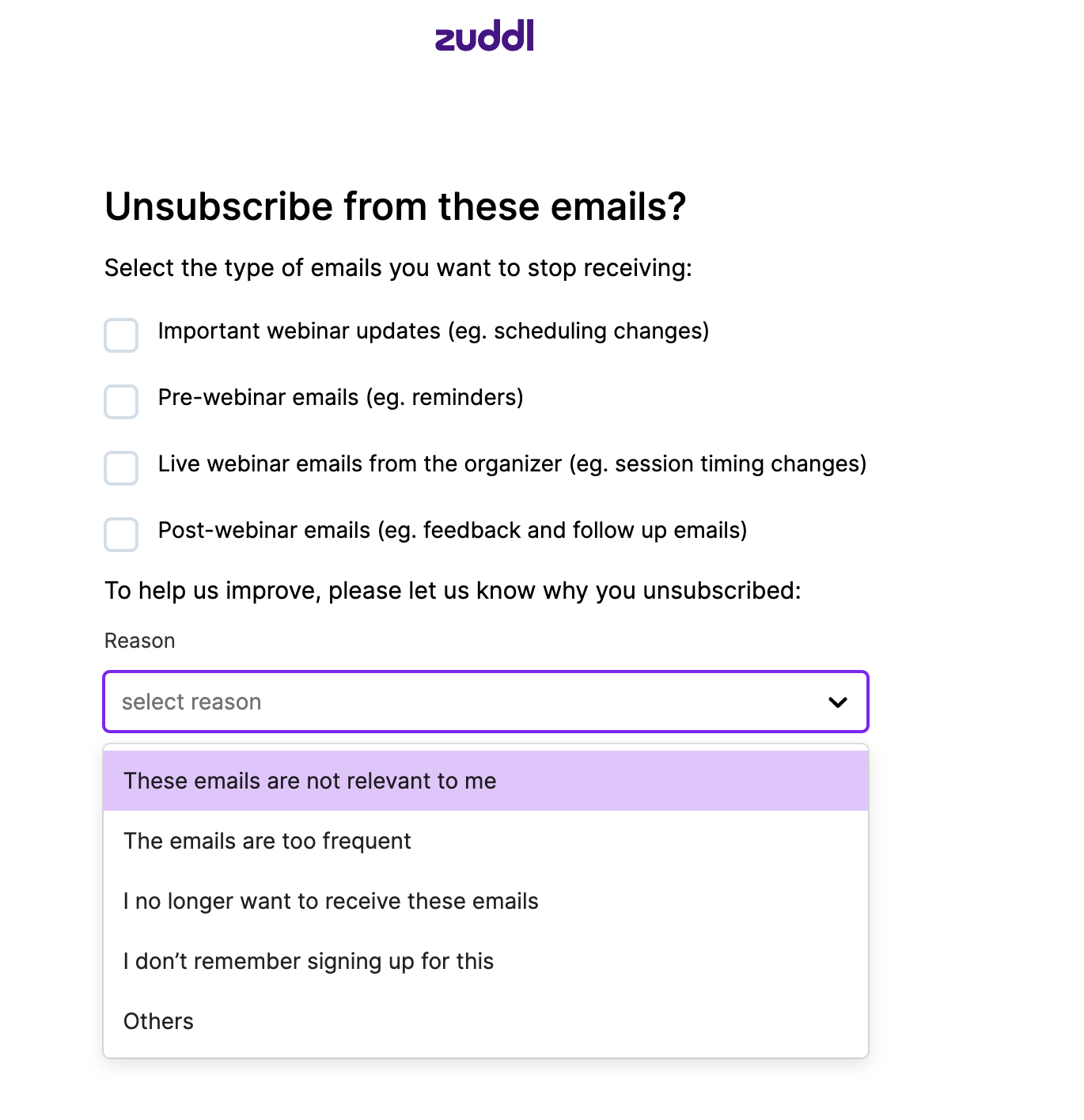
Task: Choose "I don't remember signing up for this"
Action: [x=309, y=962]
